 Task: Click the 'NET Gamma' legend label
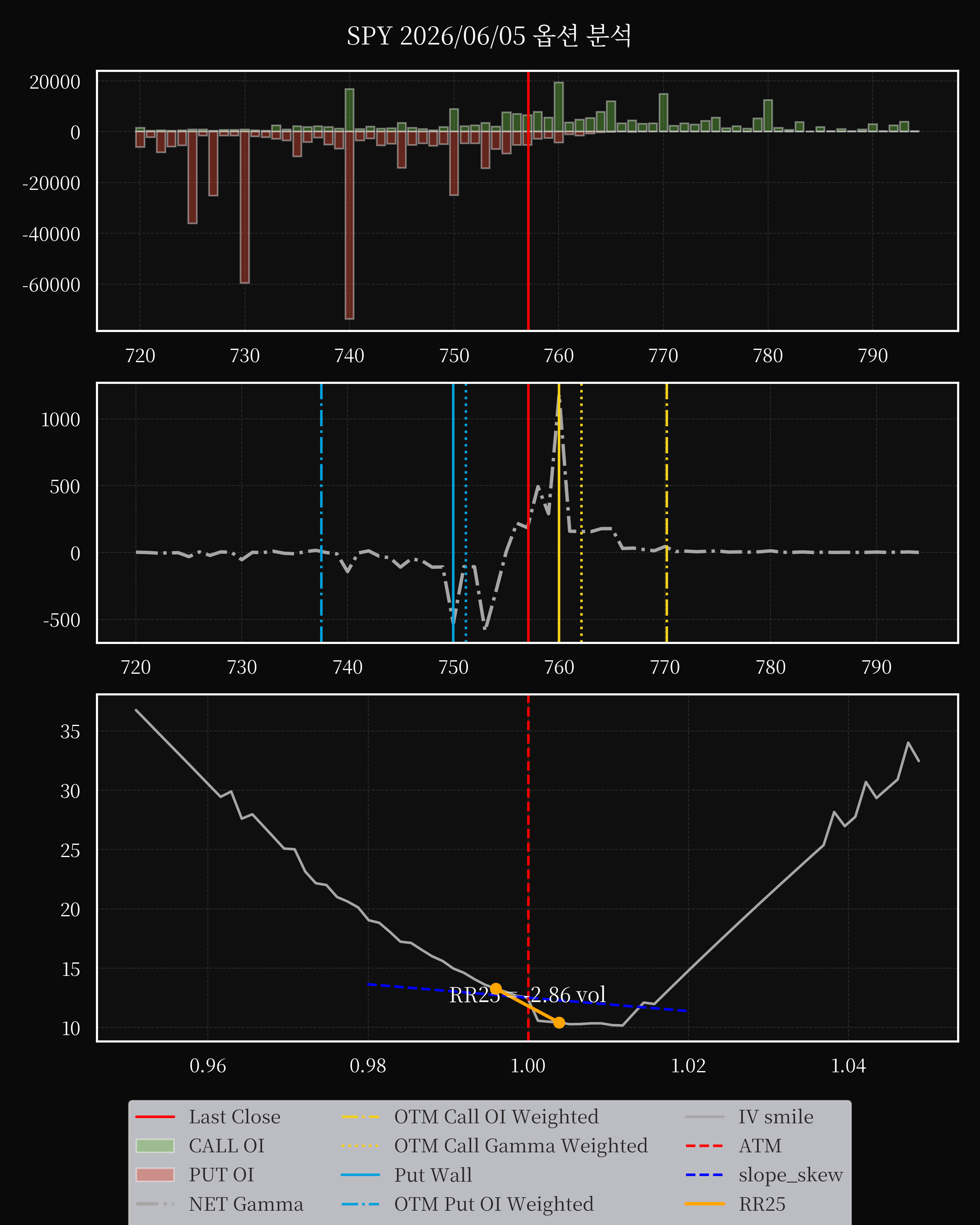tap(246, 1204)
